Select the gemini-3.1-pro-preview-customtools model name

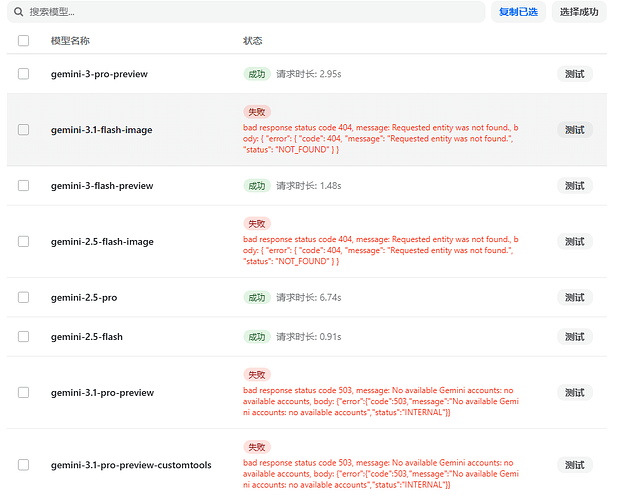[131, 465]
